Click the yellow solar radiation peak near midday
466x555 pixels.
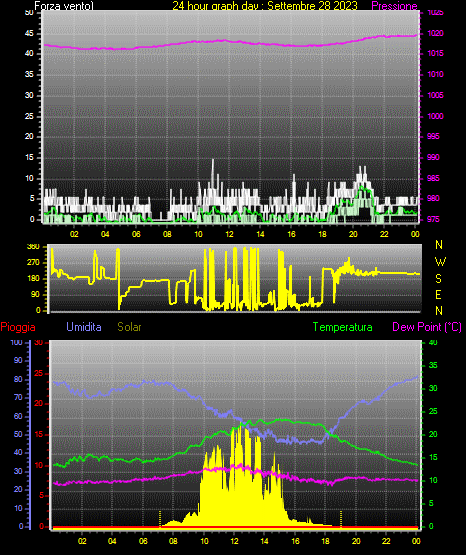pos(242,425)
